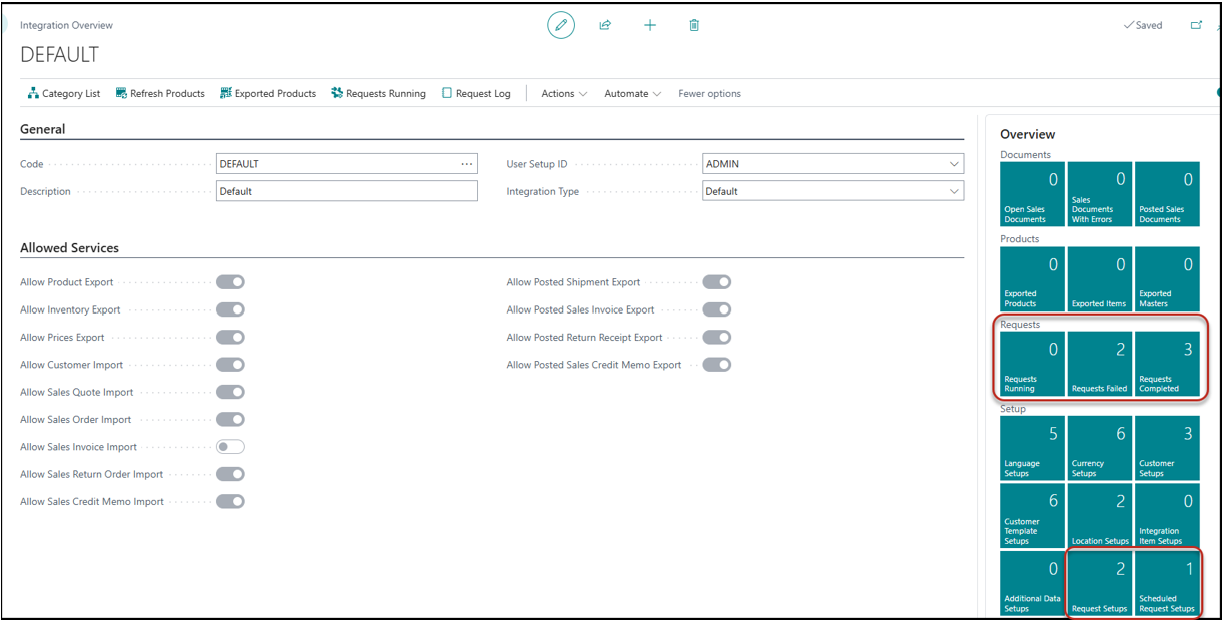This screenshot has height=620, width=1223.
Task: Click the trash delete icon
Action: pyautogui.click(x=694, y=25)
